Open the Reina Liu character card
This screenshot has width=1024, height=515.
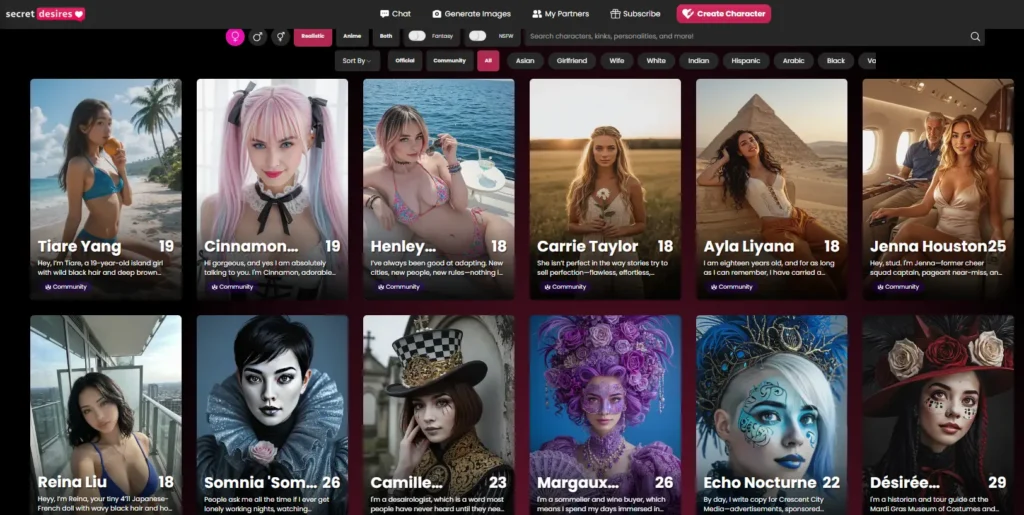click(x=106, y=415)
